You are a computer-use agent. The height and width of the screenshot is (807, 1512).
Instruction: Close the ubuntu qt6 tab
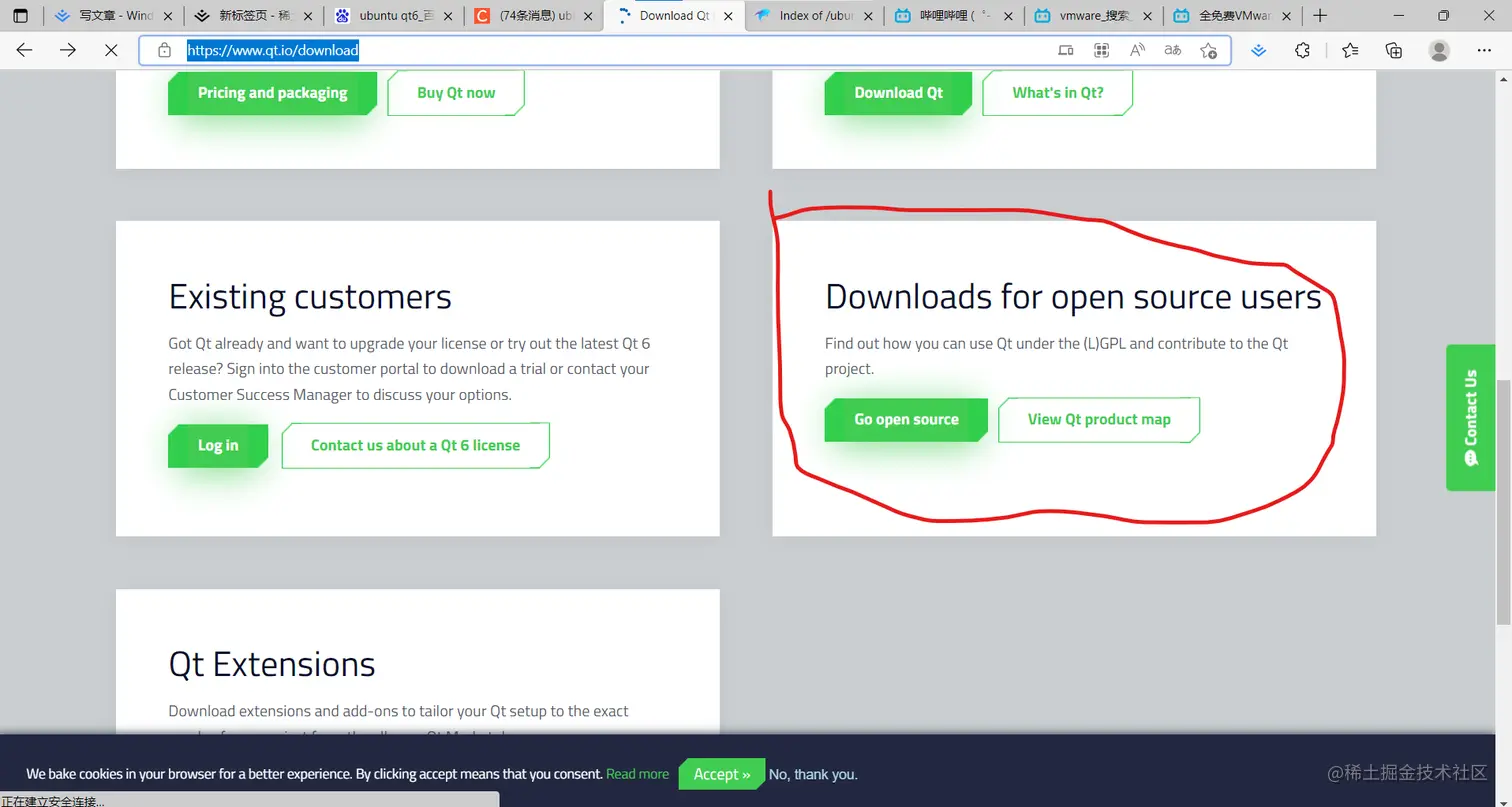pos(446,16)
